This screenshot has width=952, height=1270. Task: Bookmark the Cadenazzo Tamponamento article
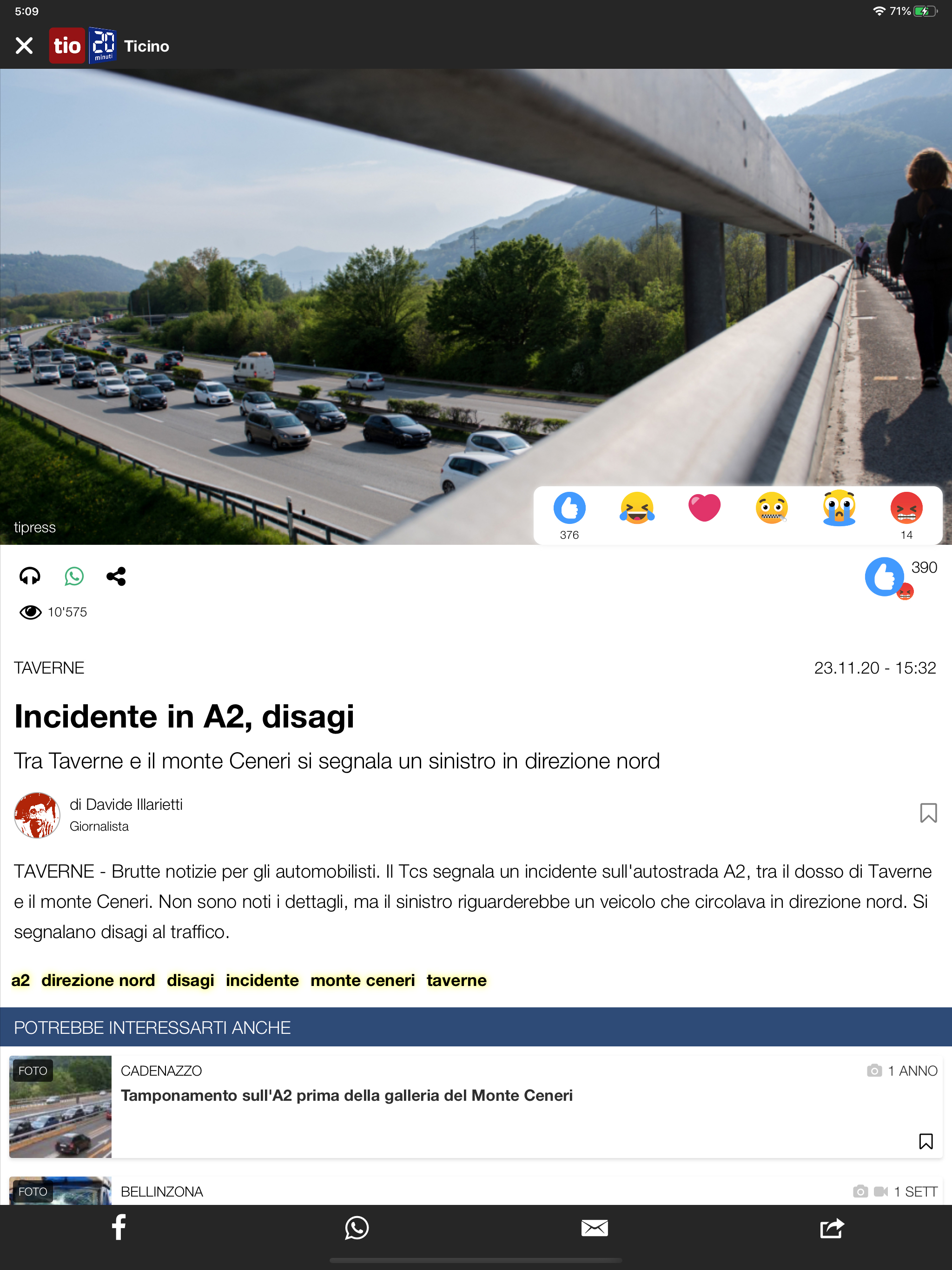(x=926, y=1141)
